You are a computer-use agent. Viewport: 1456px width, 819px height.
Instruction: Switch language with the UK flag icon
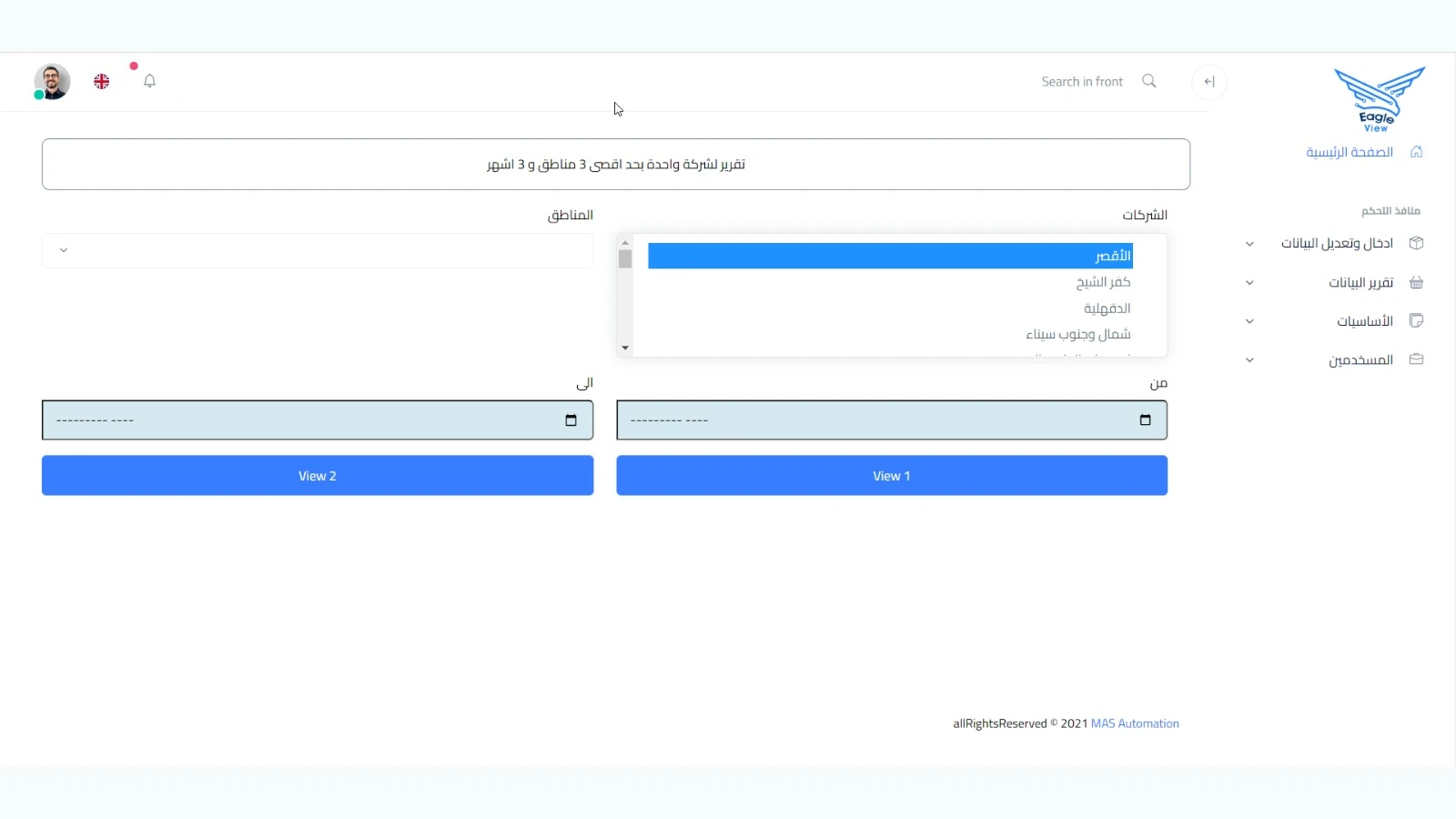(x=102, y=82)
